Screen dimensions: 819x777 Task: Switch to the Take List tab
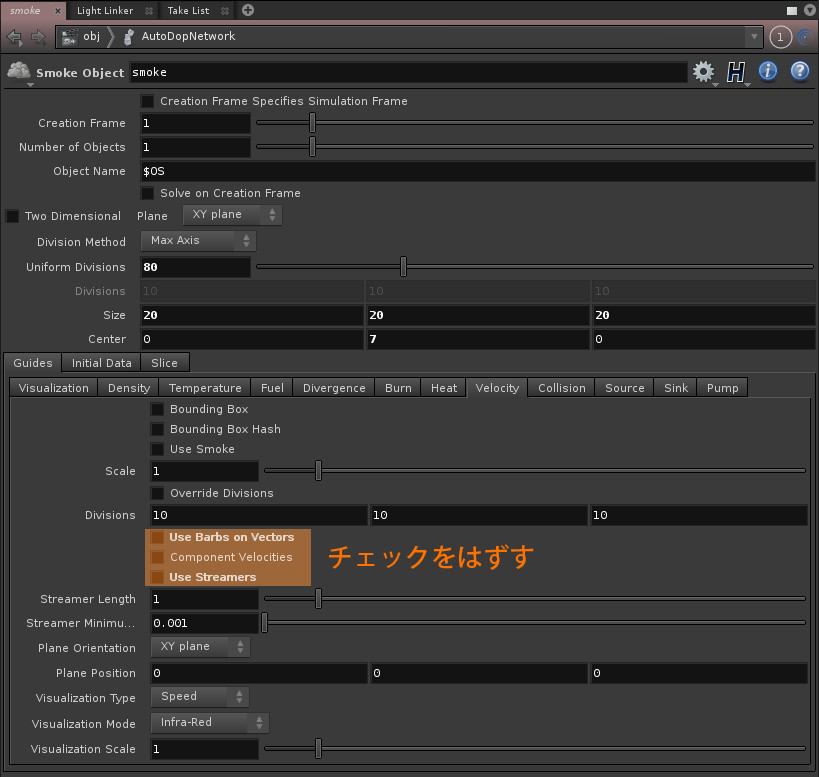coord(189,10)
